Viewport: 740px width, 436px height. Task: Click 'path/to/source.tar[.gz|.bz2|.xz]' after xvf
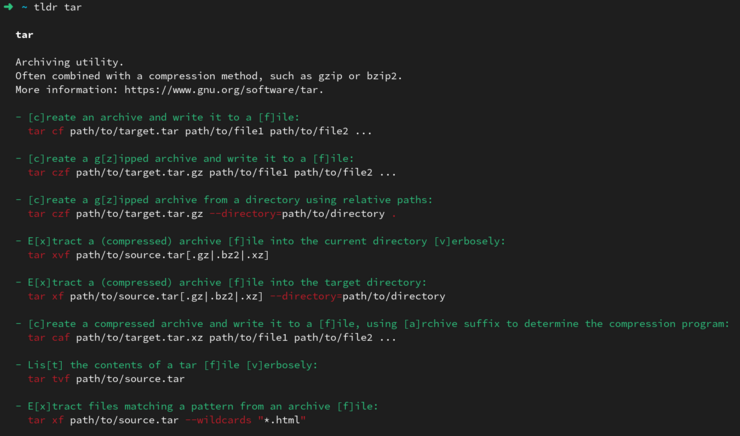click(x=172, y=255)
